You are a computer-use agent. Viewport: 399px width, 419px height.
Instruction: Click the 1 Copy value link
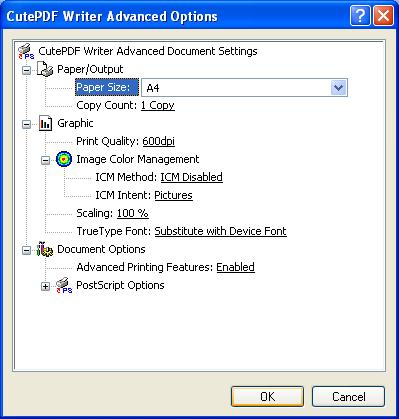click(x=158, y=105)
